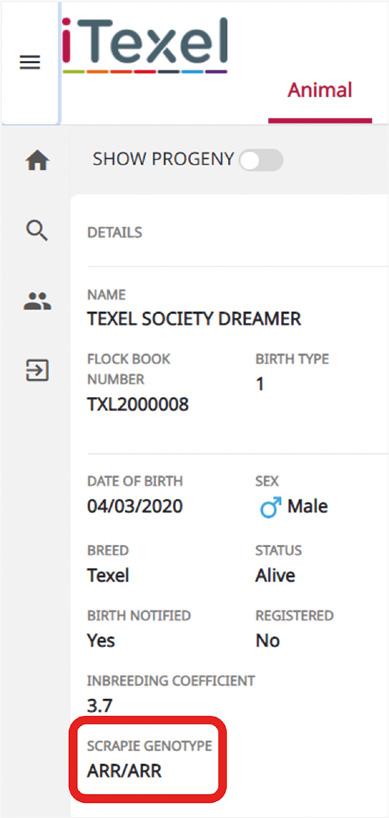Open the hamburger menu
Image resolution: width=389 pixels, height=818 pixels.
point(30,63)
